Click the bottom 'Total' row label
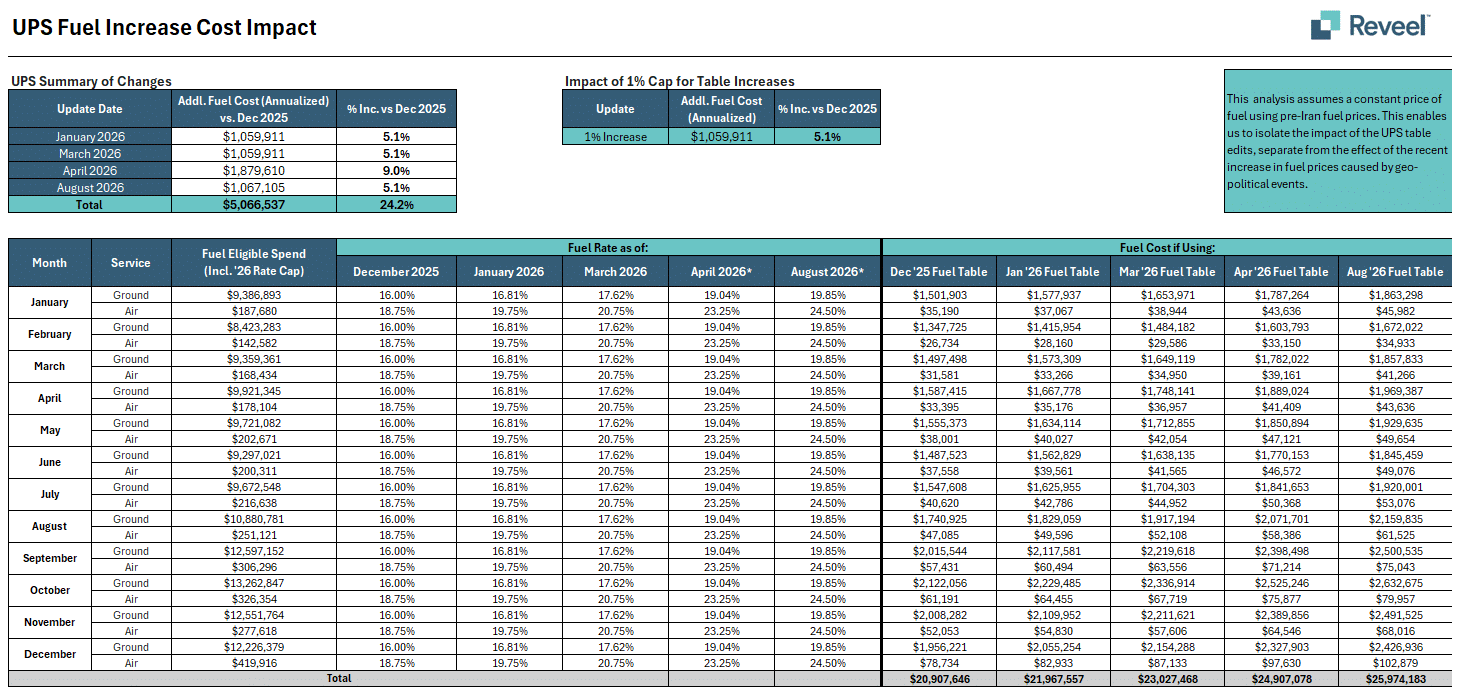1457x692 pixels. tap(338, 679)
